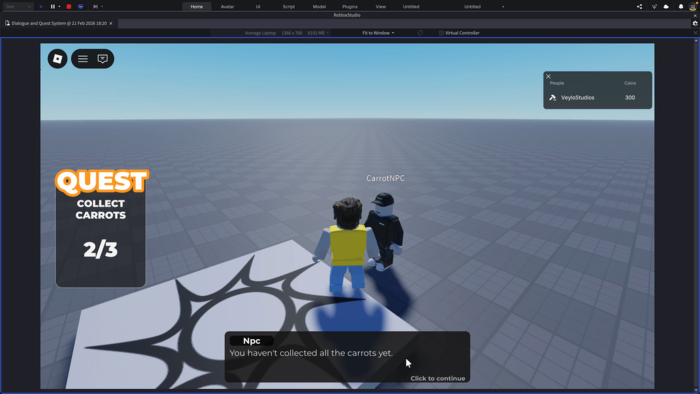Open the user avatar profile menu
This screenshot has height=394, width=700.
(693, 6)
